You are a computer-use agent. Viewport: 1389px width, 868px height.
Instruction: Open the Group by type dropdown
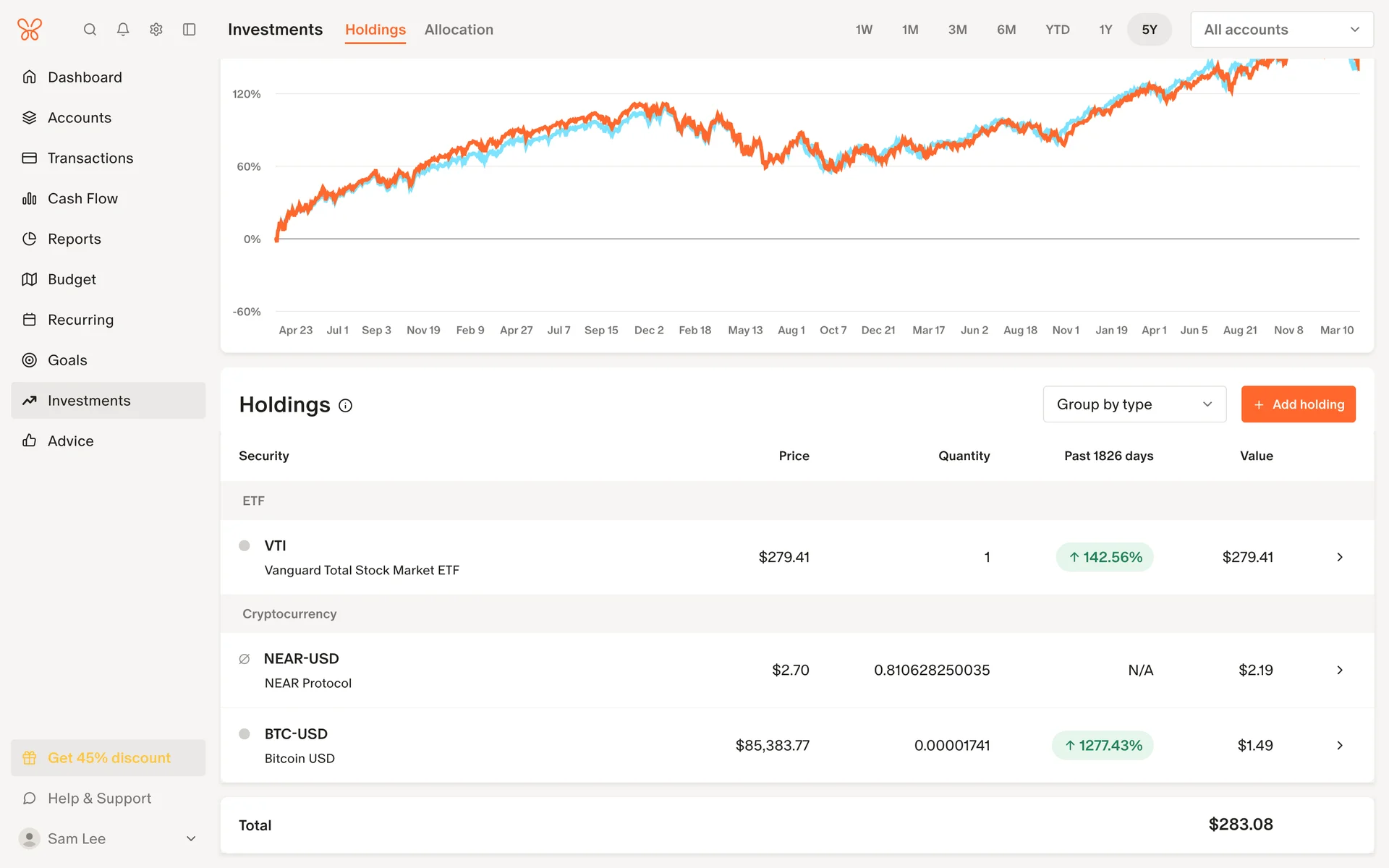[1134, 404]
